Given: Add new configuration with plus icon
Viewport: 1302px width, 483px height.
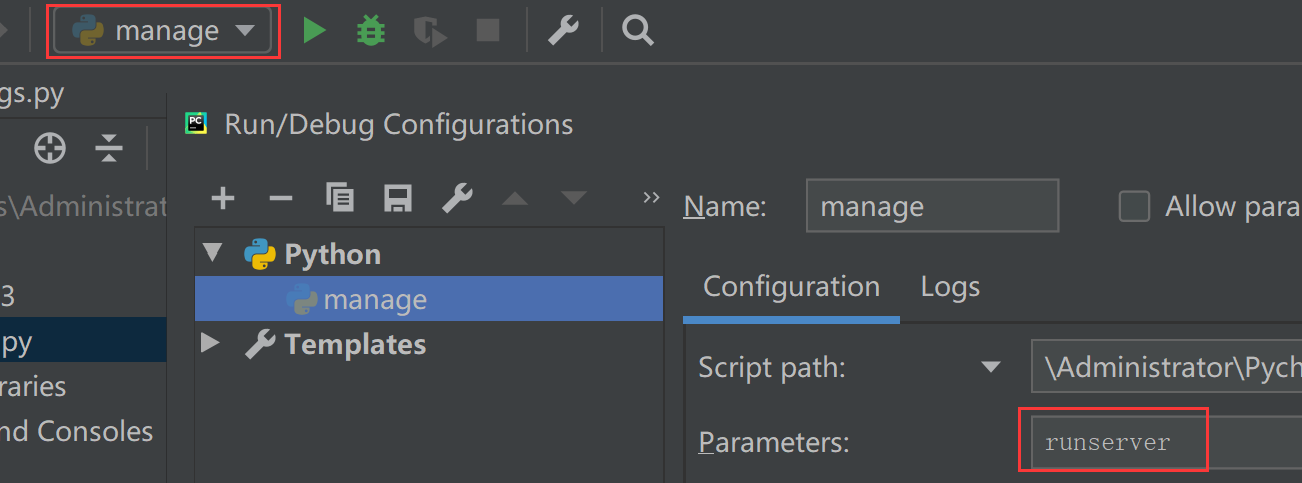Looking at the screenshot, I should (223, 198).
